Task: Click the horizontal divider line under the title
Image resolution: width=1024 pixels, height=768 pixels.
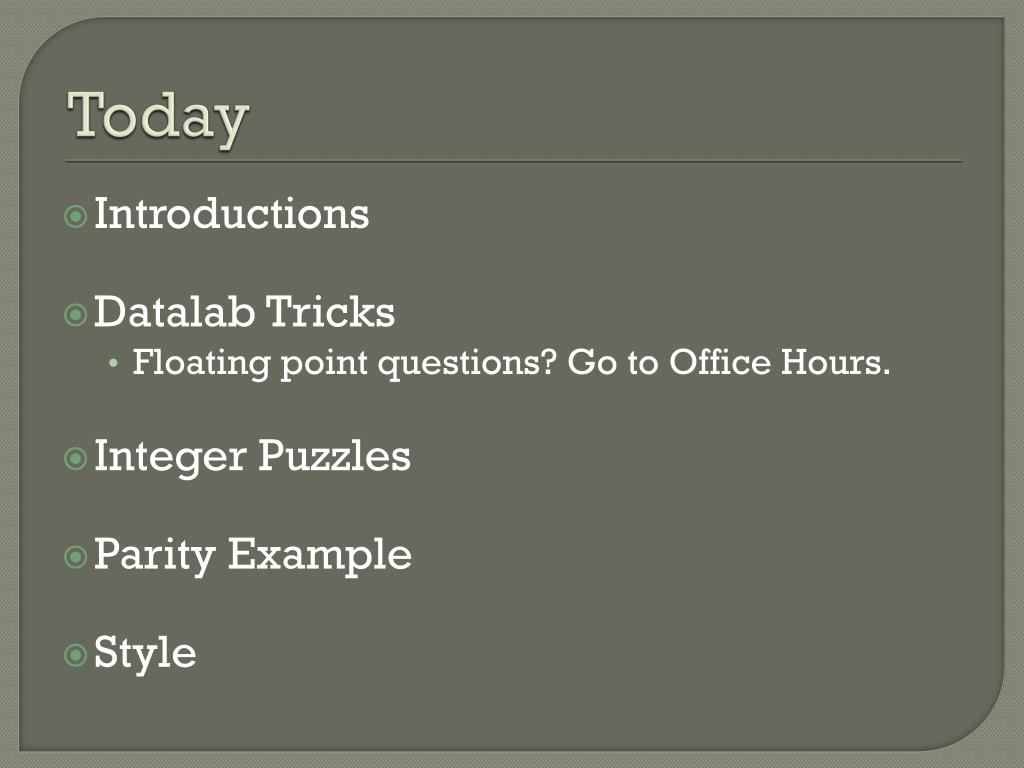Action: coord(514,161)
